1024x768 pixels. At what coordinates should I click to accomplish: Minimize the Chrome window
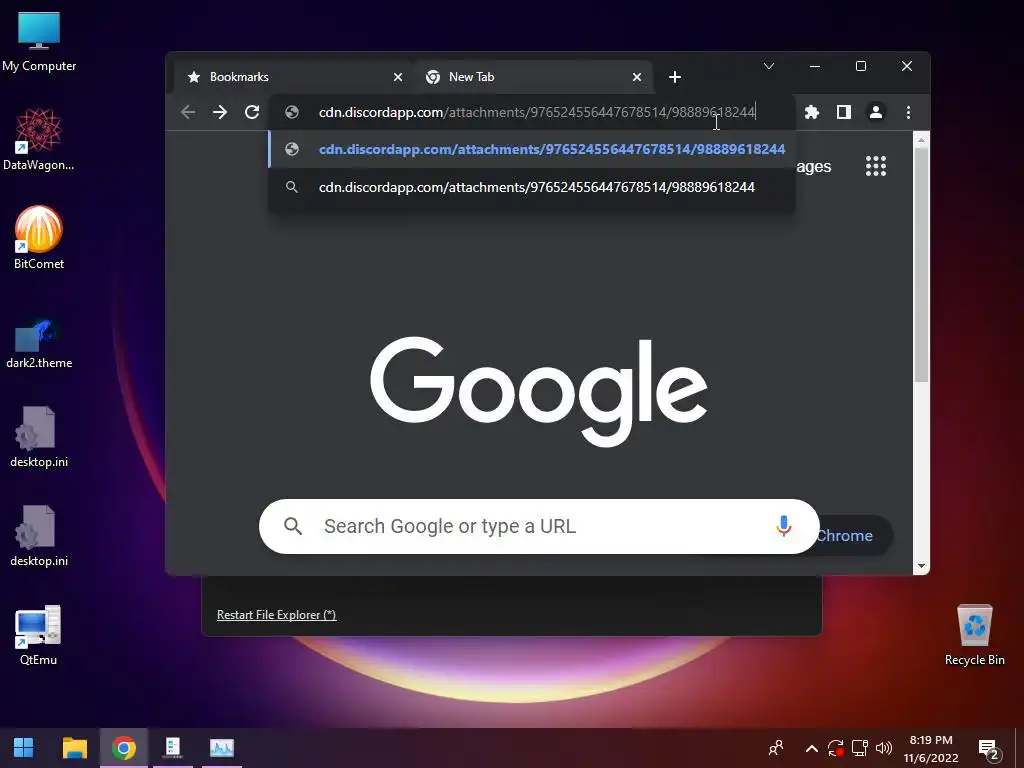pyautogui.click(x=815, y=66)
